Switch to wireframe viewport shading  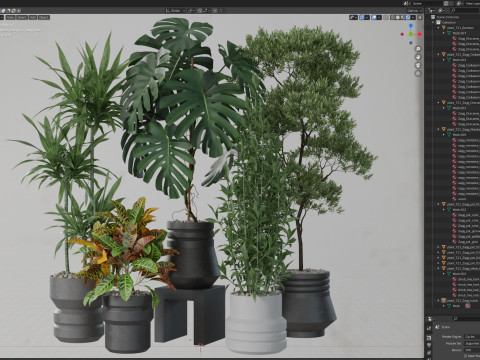[x=392, y=17]
